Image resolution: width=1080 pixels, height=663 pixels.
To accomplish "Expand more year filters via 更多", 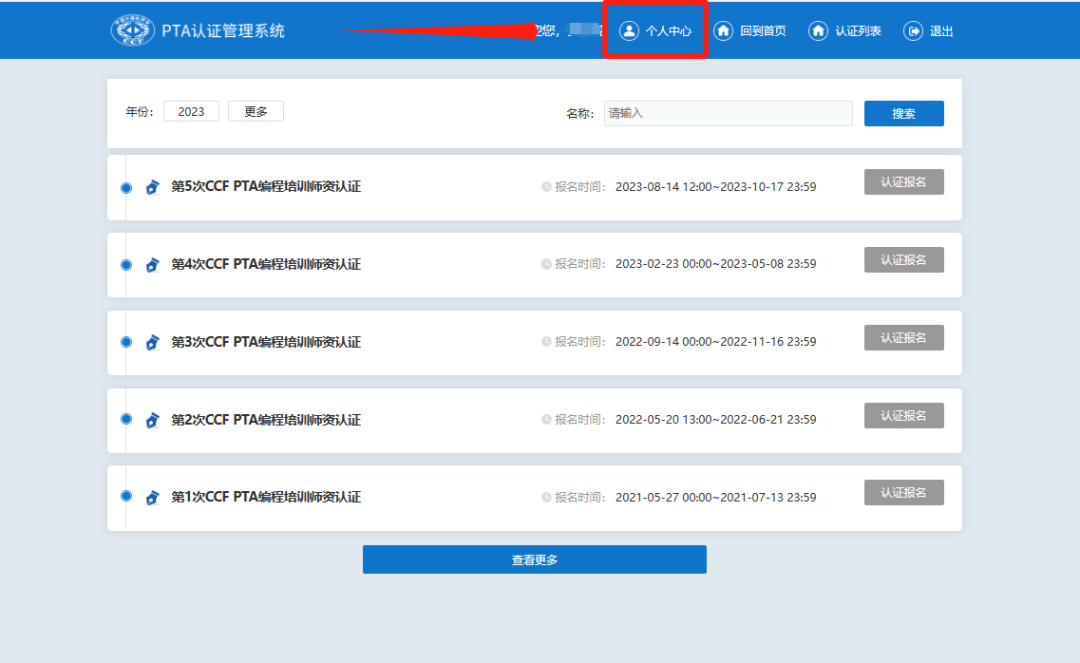I will tap(255, 111).
